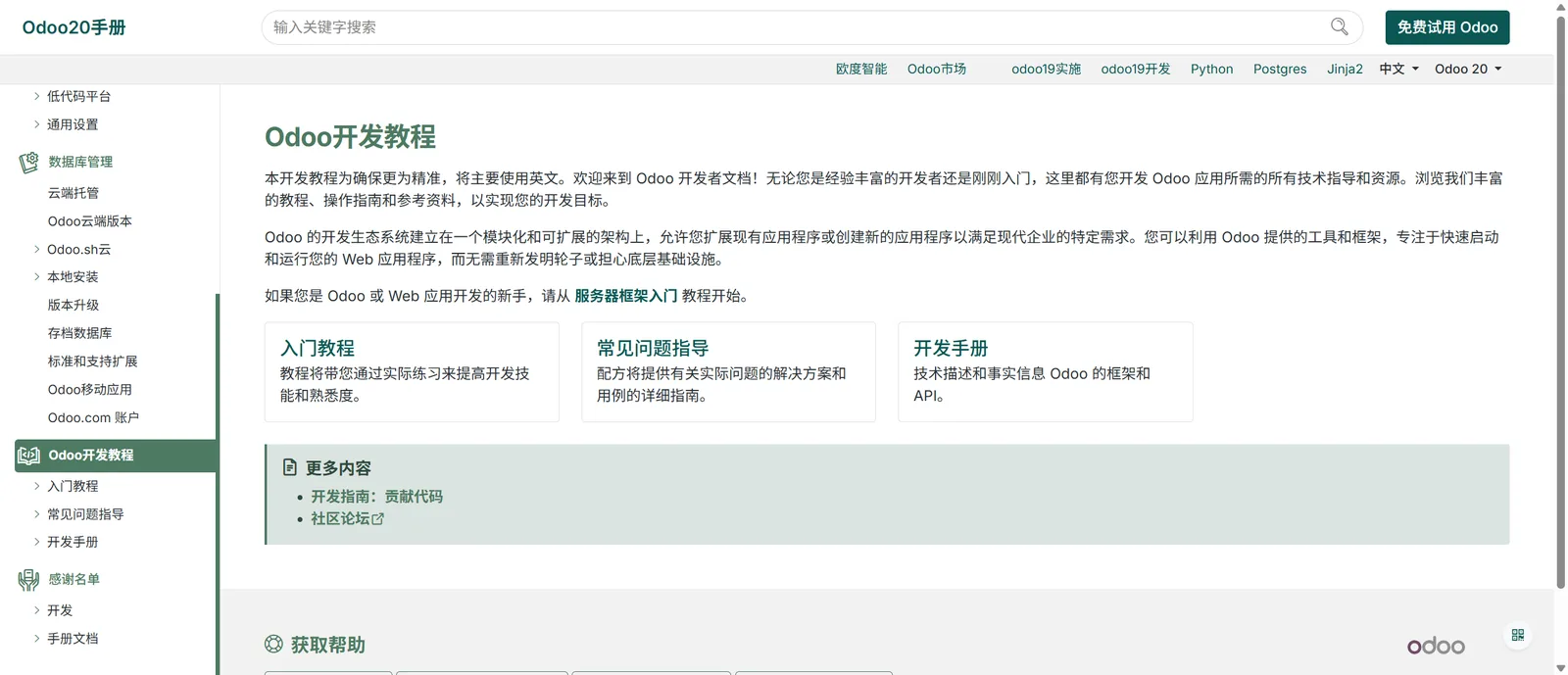Select 存档数据库 in the sidebar
The image size is (1568, 675).
[80, 333]
